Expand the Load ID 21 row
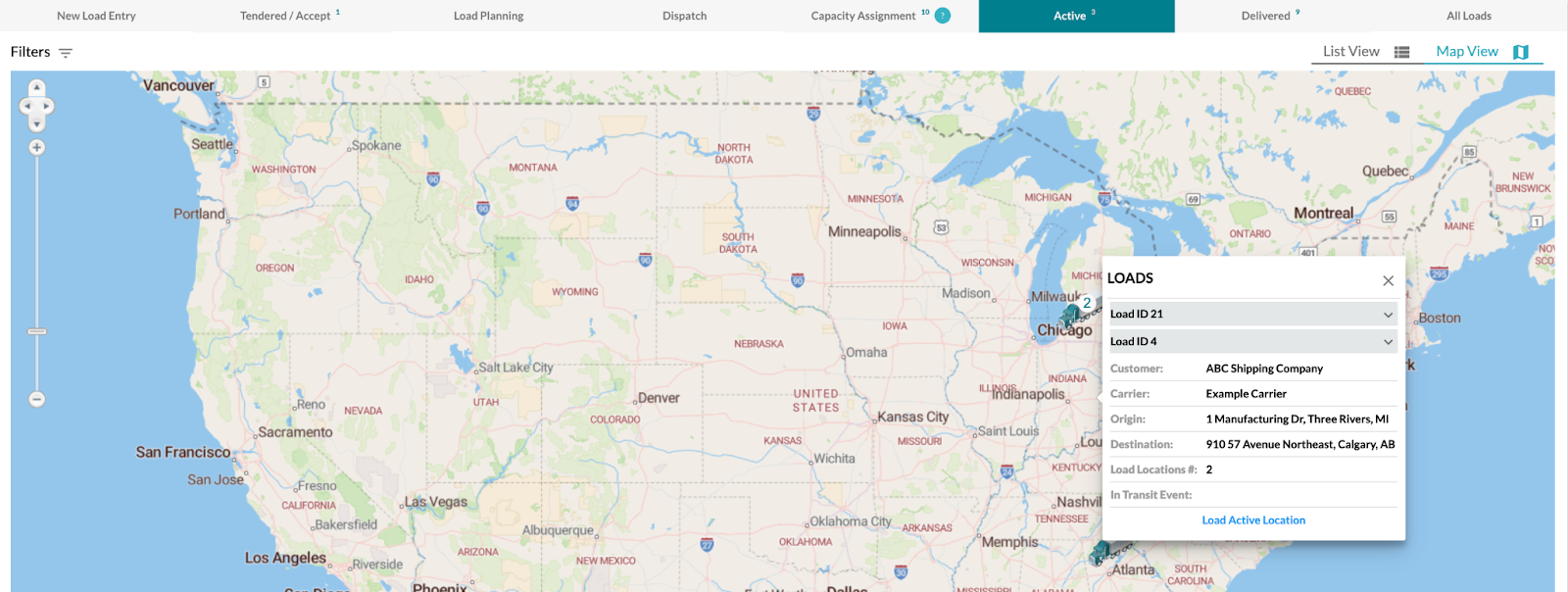 click(1252, 314)
